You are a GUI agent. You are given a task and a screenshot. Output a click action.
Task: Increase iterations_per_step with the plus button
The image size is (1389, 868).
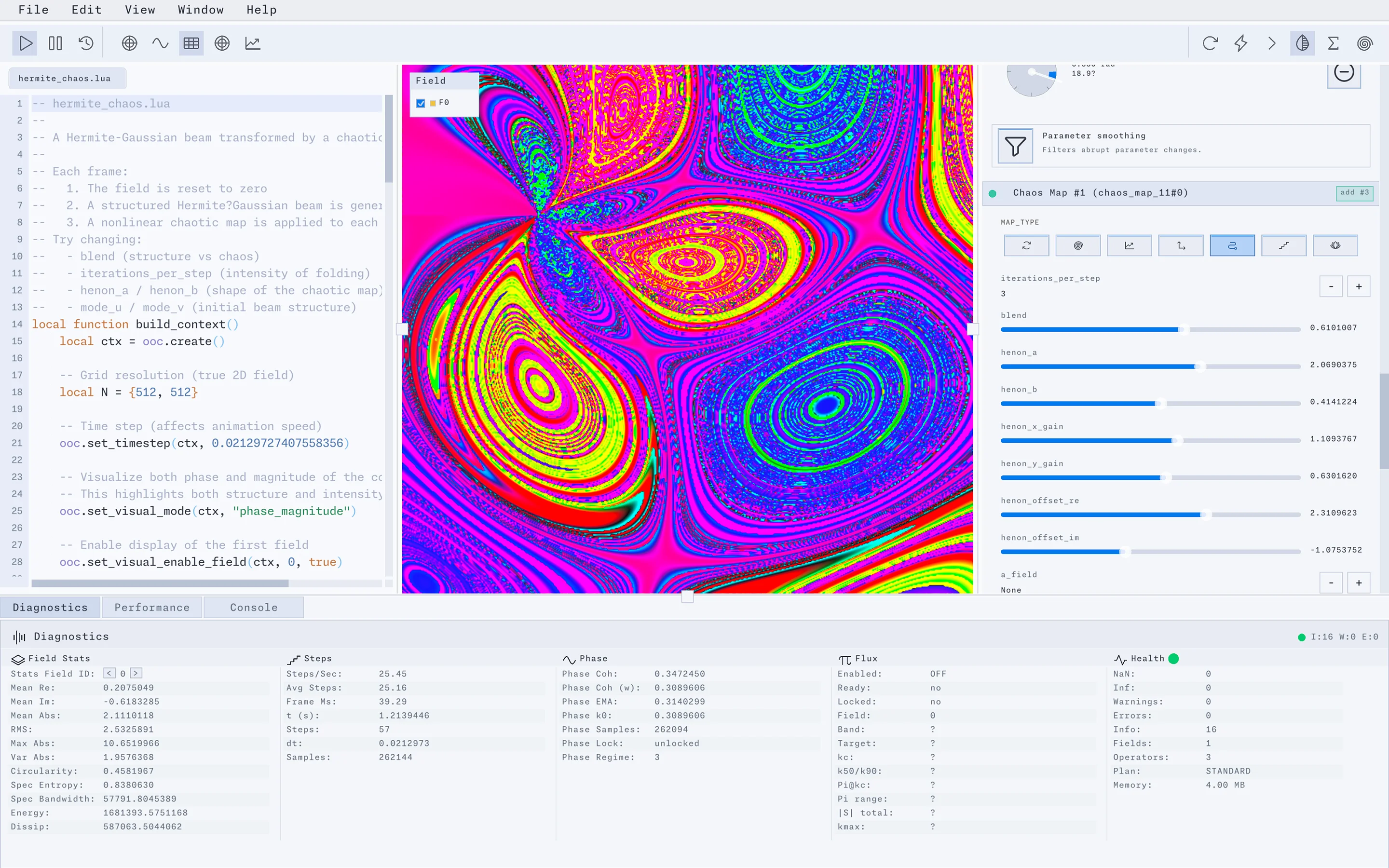coord(1359,286)
